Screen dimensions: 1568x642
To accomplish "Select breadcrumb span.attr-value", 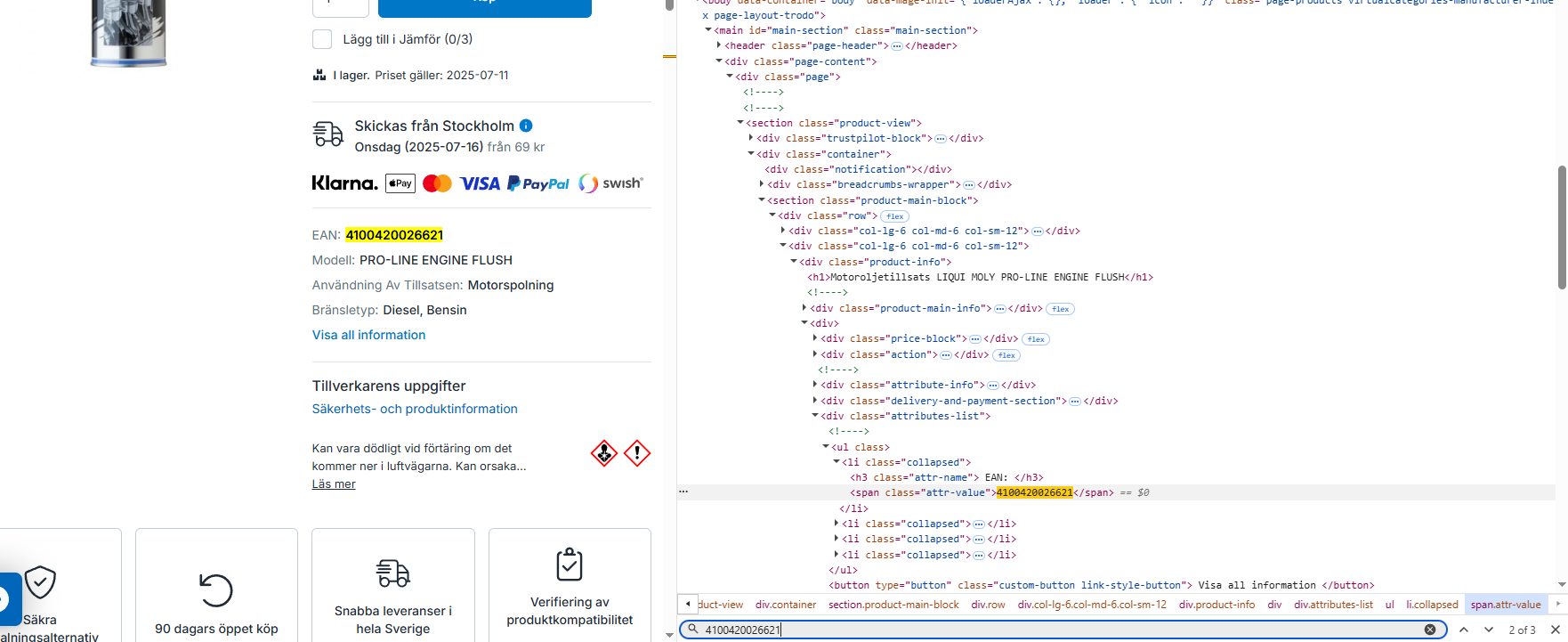I will tap(1506, 605).
